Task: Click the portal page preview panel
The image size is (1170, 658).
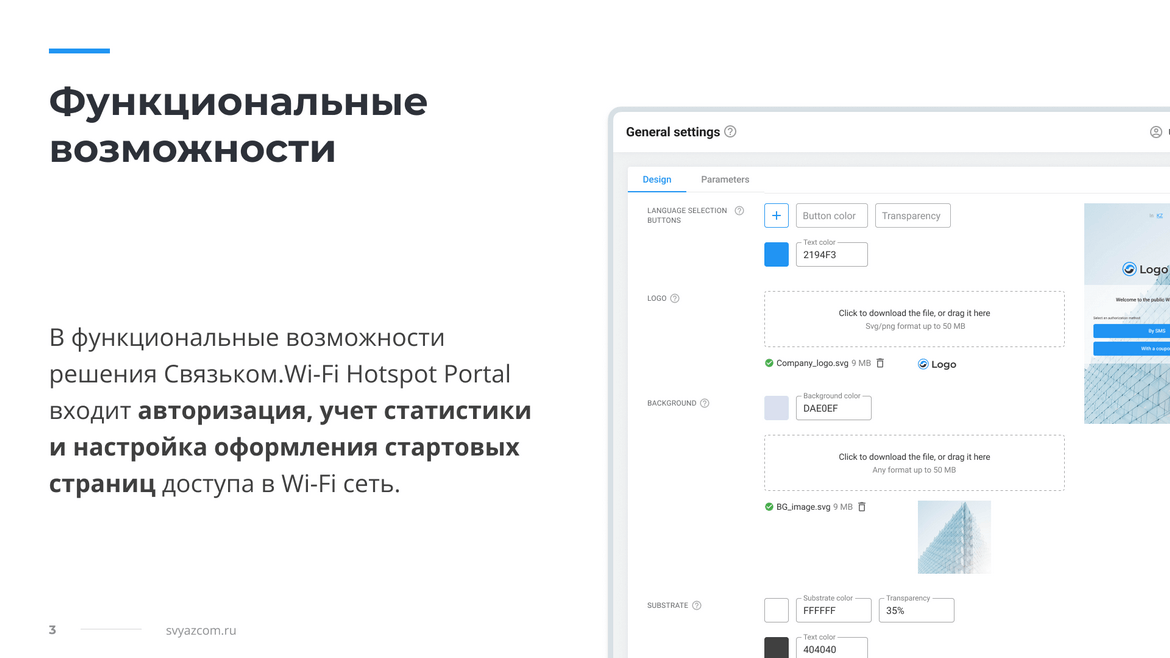Action: click(x=1127, y=313)
